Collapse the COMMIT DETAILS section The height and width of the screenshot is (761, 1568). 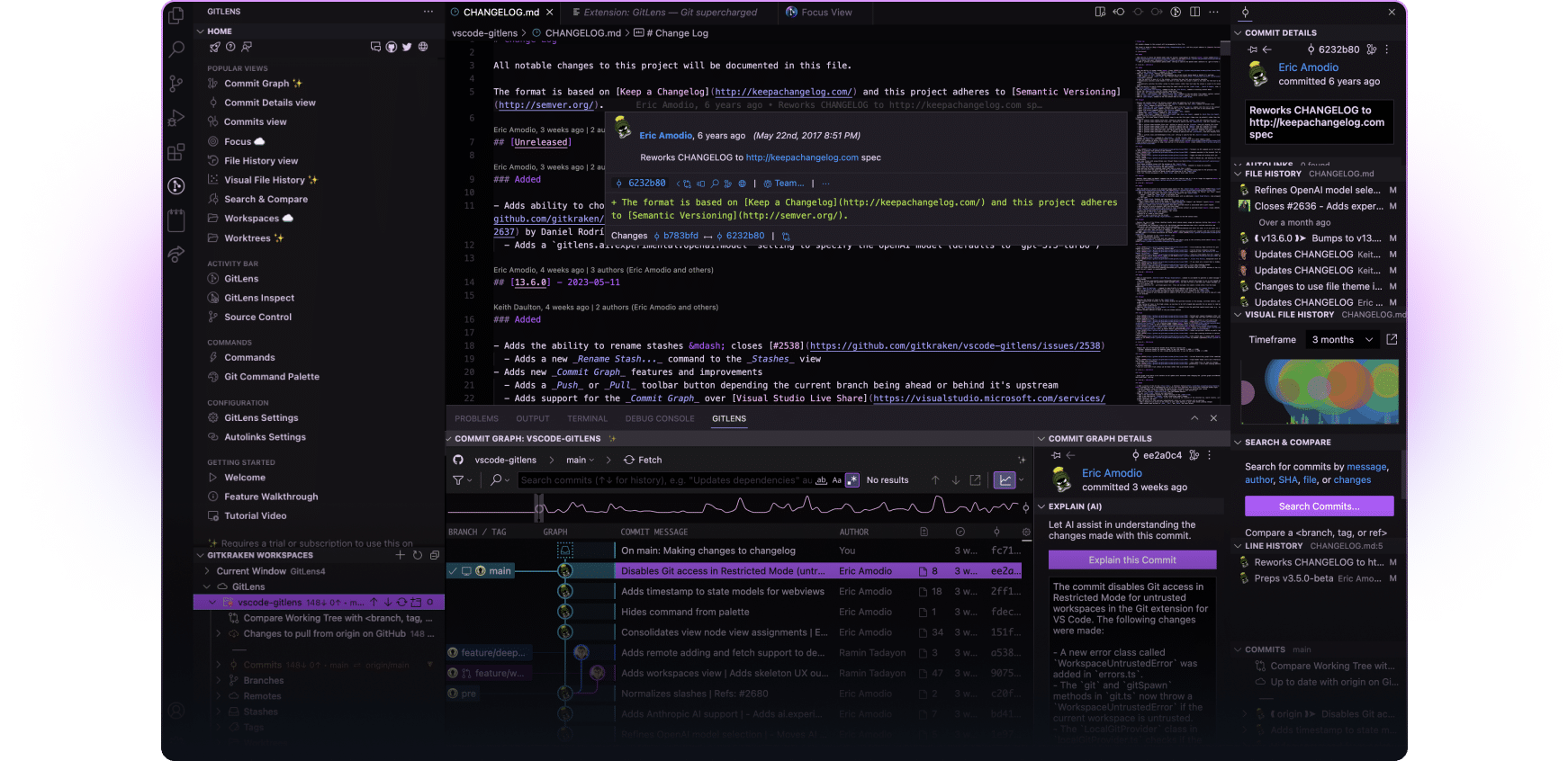[x=1238, y=32]
